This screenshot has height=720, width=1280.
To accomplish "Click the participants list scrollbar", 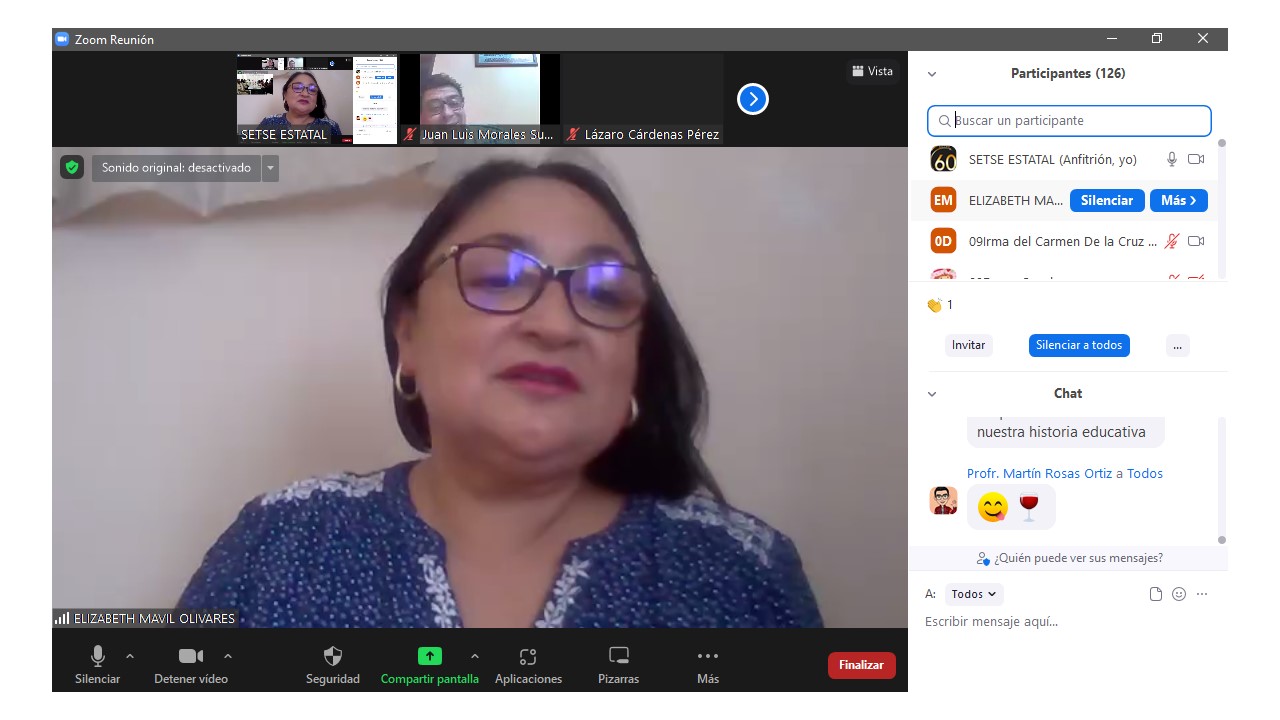I will pyautogui.click(x=1221, y=208).
